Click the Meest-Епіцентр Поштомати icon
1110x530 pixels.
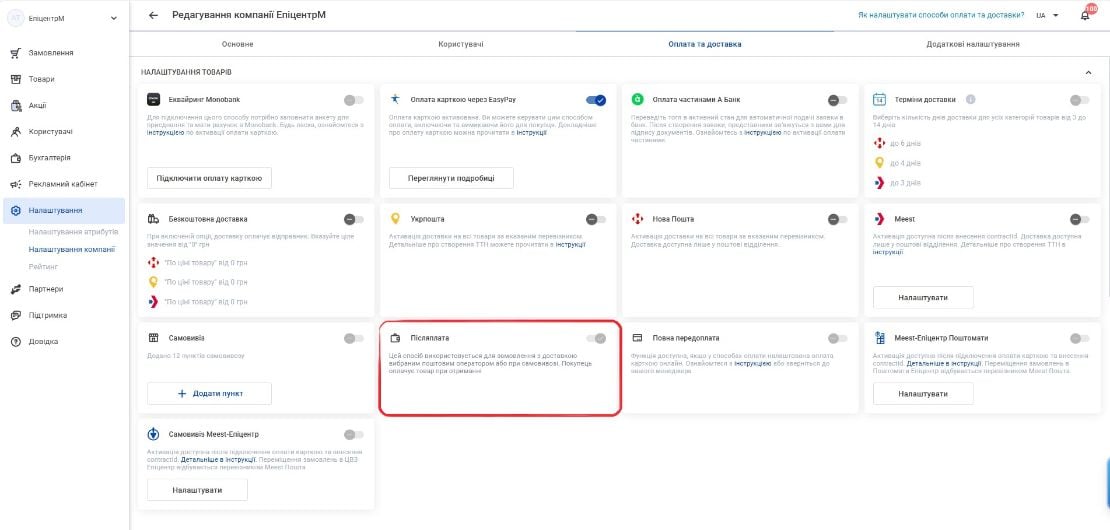pyautogui.click(x=880, y=338)
